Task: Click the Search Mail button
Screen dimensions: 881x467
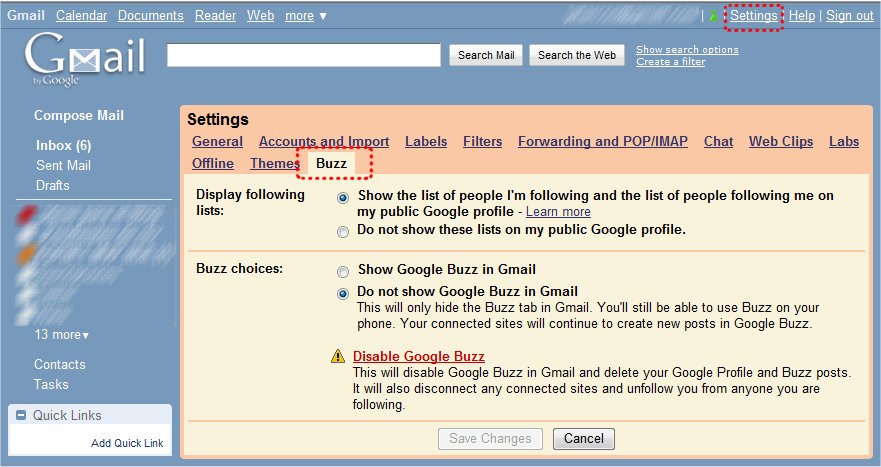Action: (486, 55)
